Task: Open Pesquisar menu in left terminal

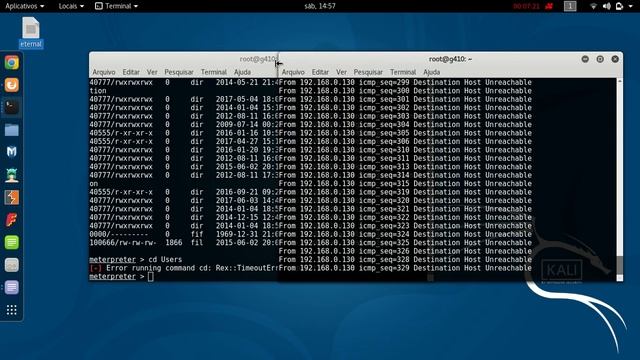Action: tap(179, 72)
